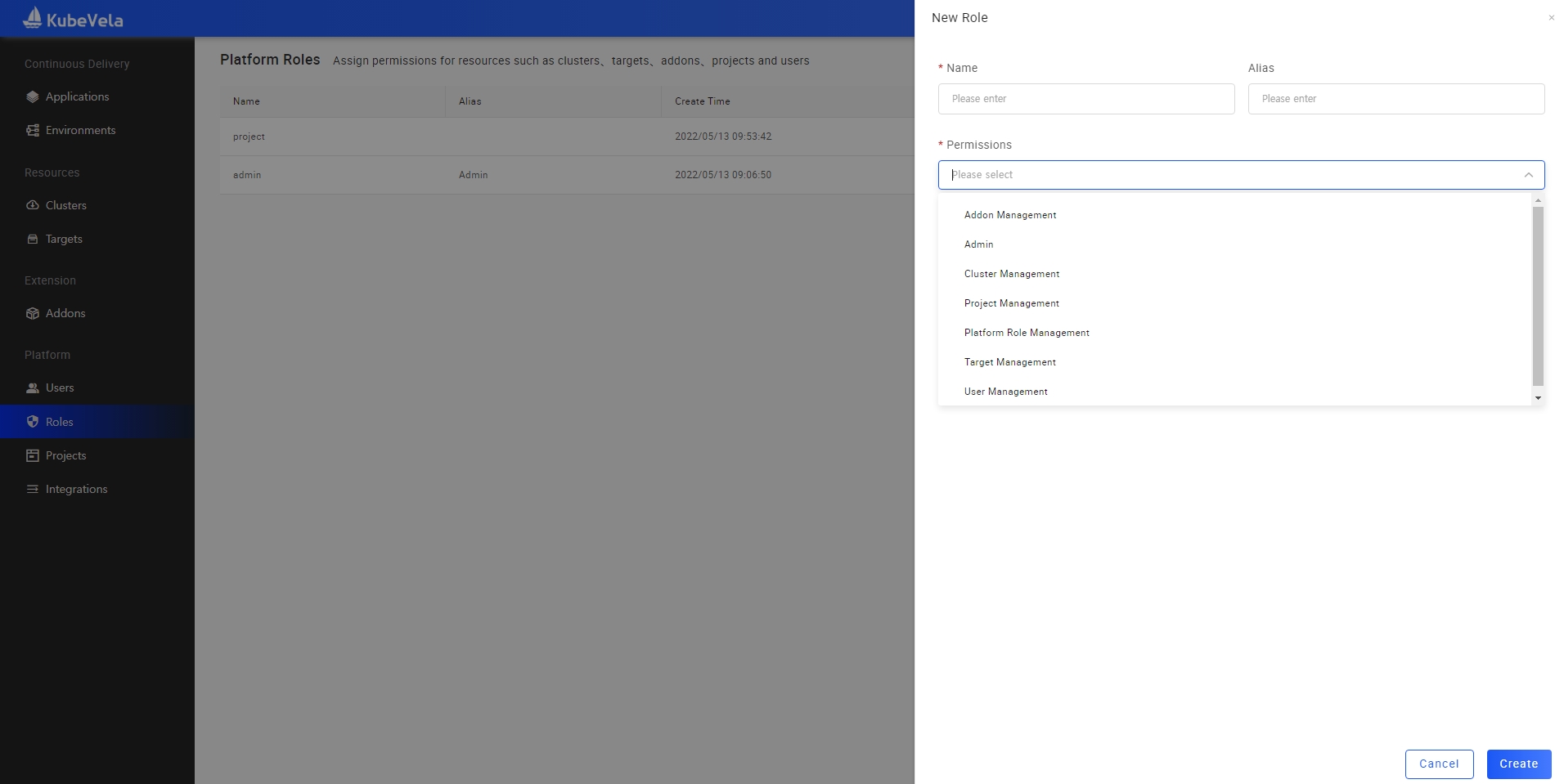
Task: Click the Users icon in sidebar
Action: coord(33,388)
